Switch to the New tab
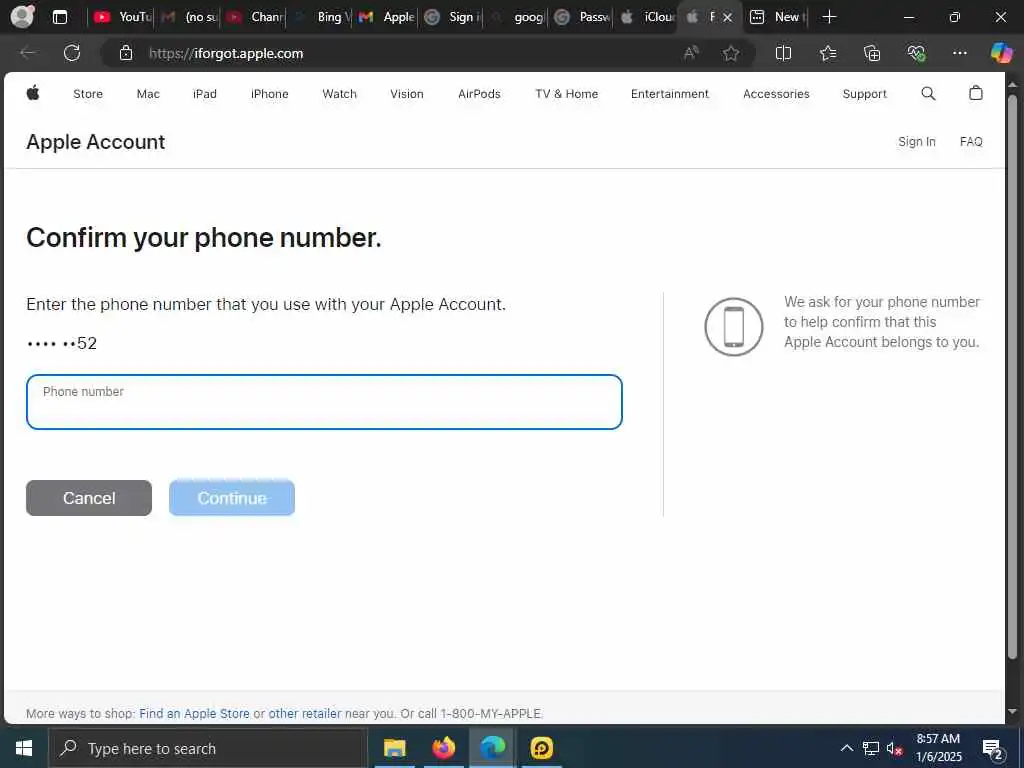1024x768 pixels. [x=776, y=17]
